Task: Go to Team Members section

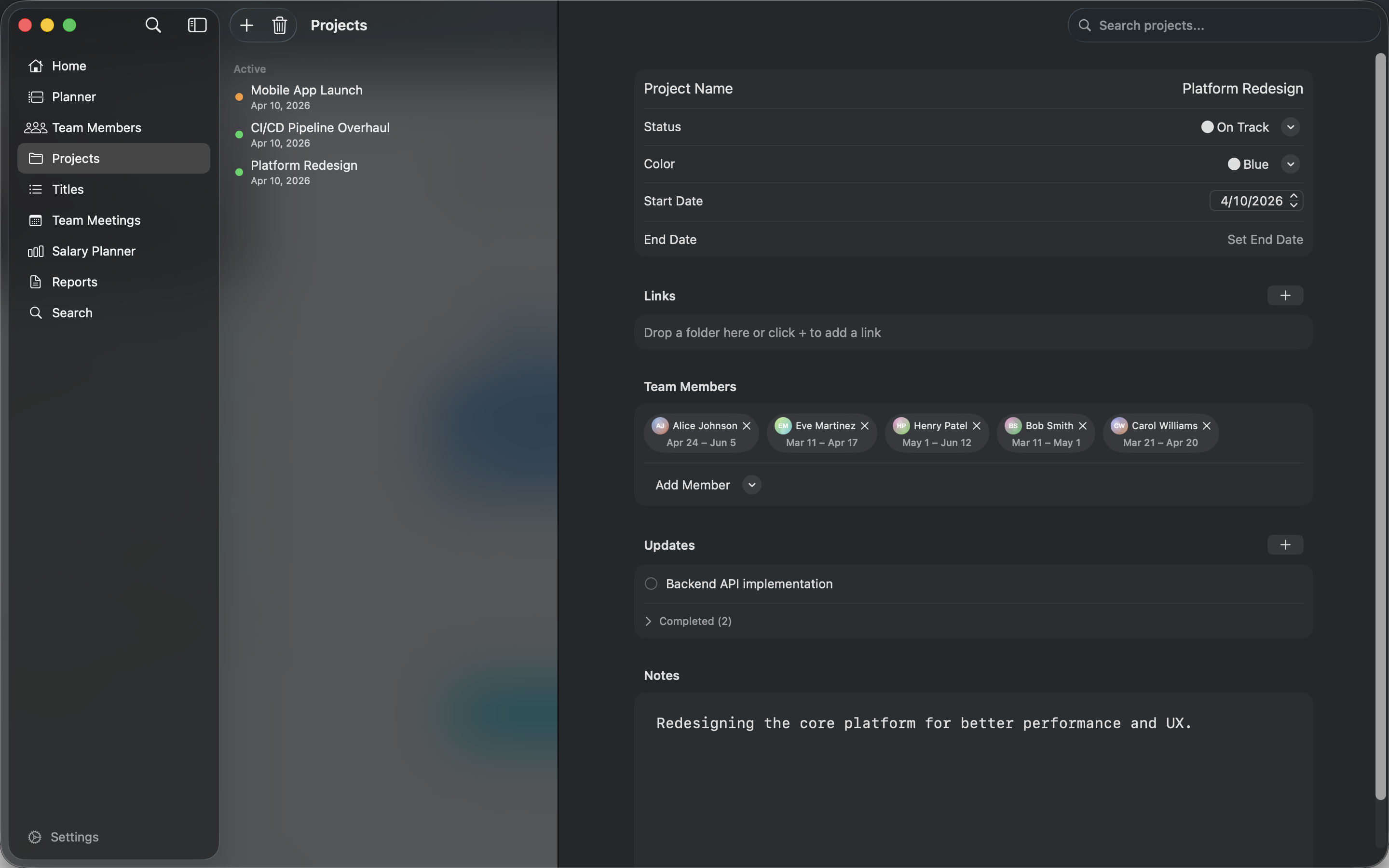Action: click(114, 127)
